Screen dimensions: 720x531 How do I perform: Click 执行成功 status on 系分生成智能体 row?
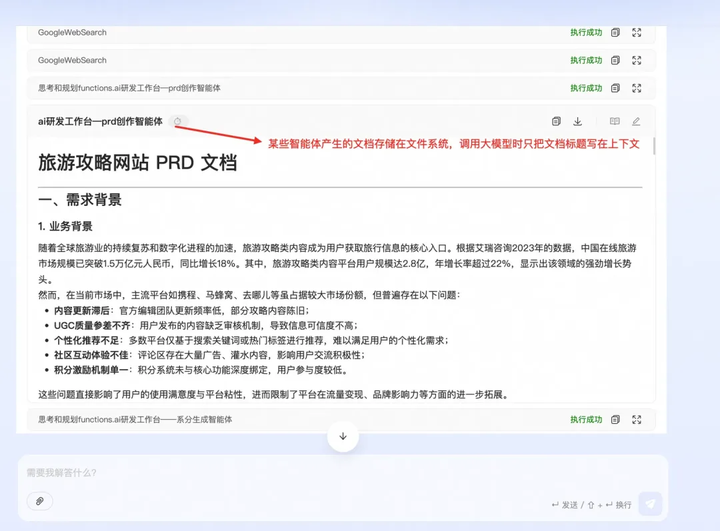[x=586, y=419]
